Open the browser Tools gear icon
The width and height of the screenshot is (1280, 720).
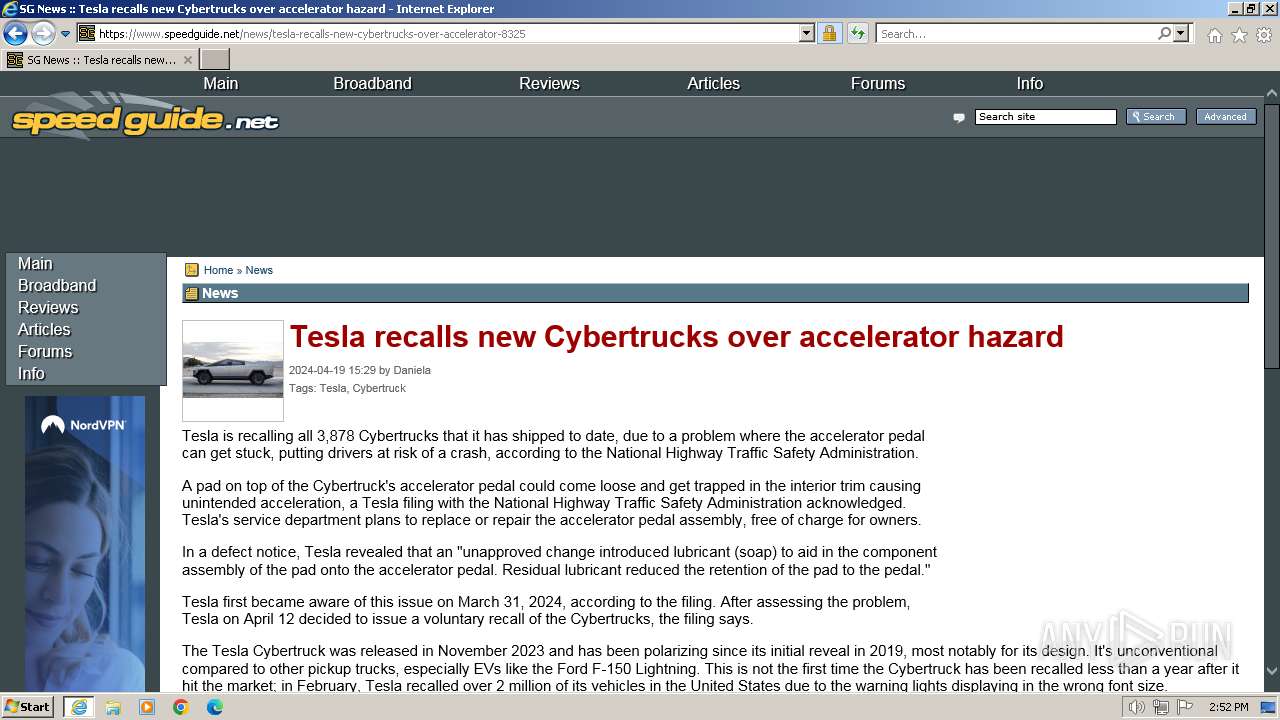tap(1264, 35)
